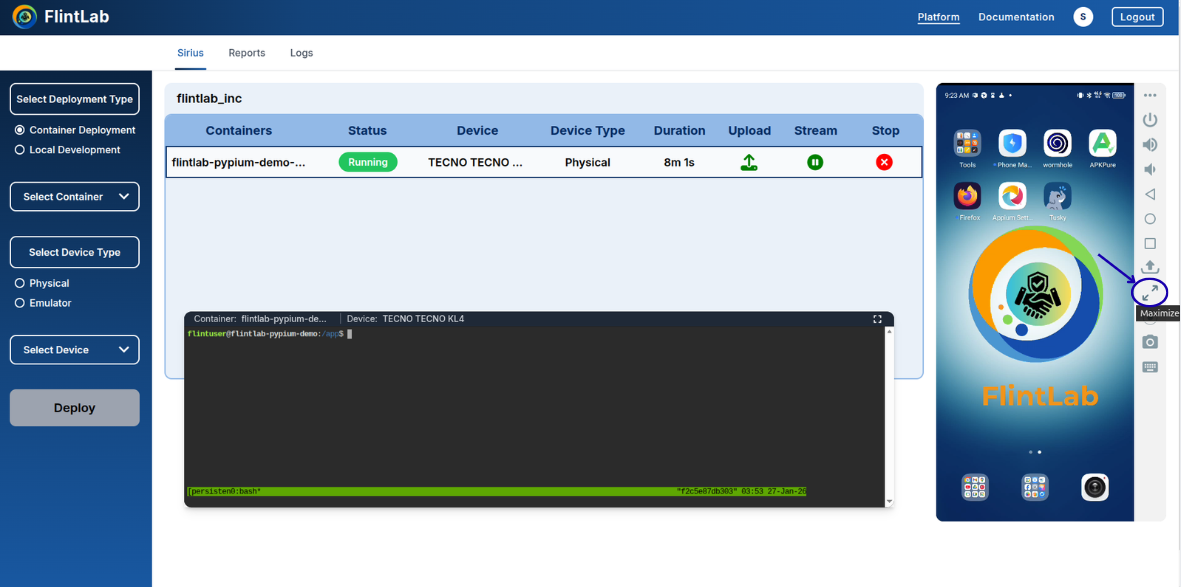1181x587 pixels.
Task: Tap the device Power button icon
Action: click(x=1149, y=120)
